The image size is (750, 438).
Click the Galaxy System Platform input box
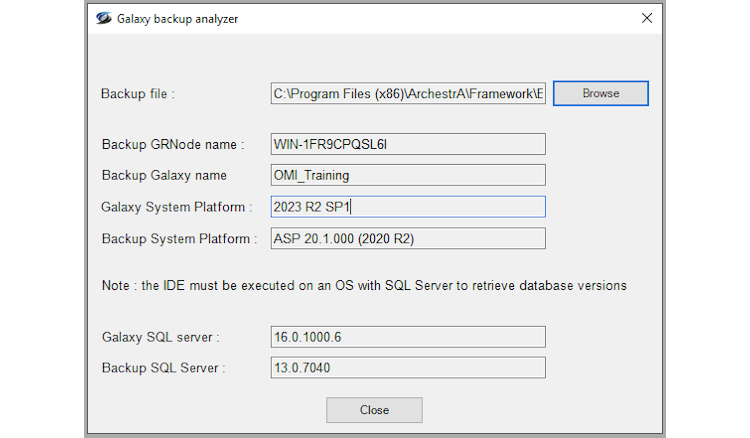point(408,207)
